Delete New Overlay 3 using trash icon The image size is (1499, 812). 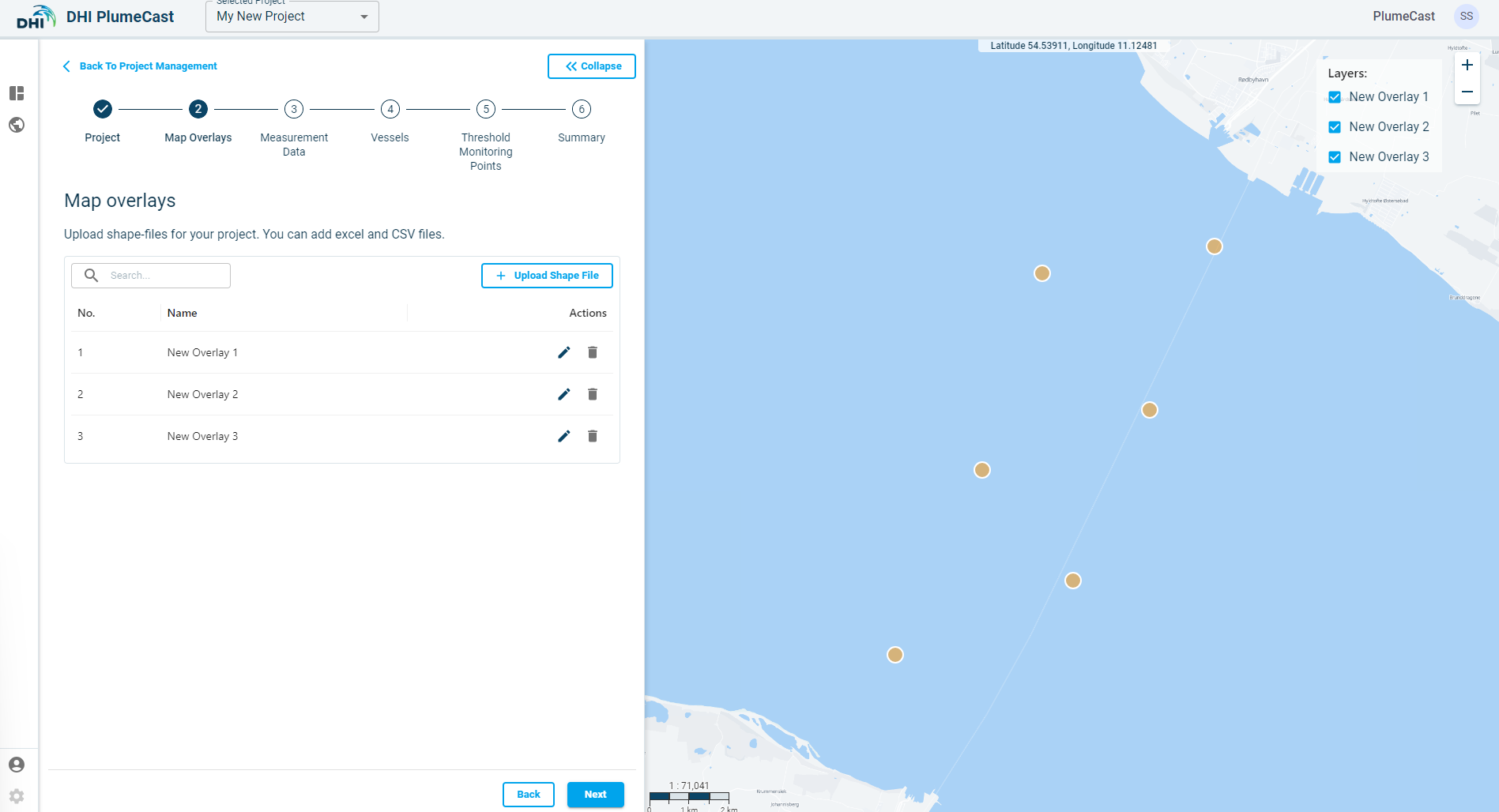click(593, 436)
